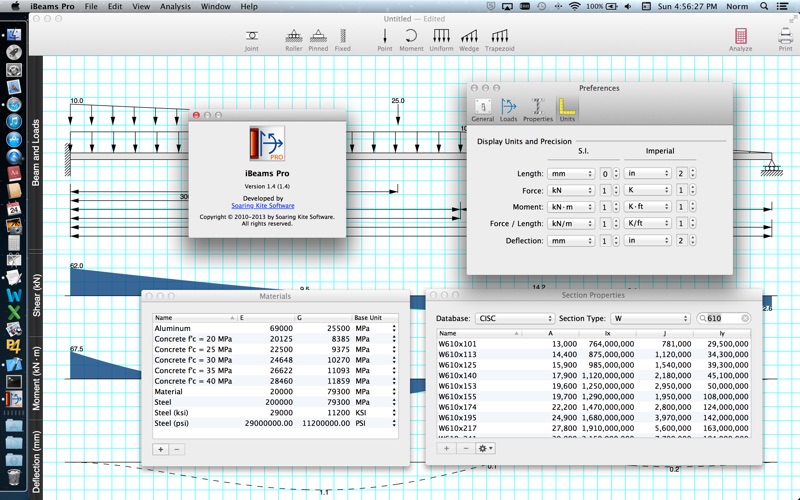Screen dimensions: 800x500
Task: Open the S.I. Length unit dropdown
Action: point(570,174)
